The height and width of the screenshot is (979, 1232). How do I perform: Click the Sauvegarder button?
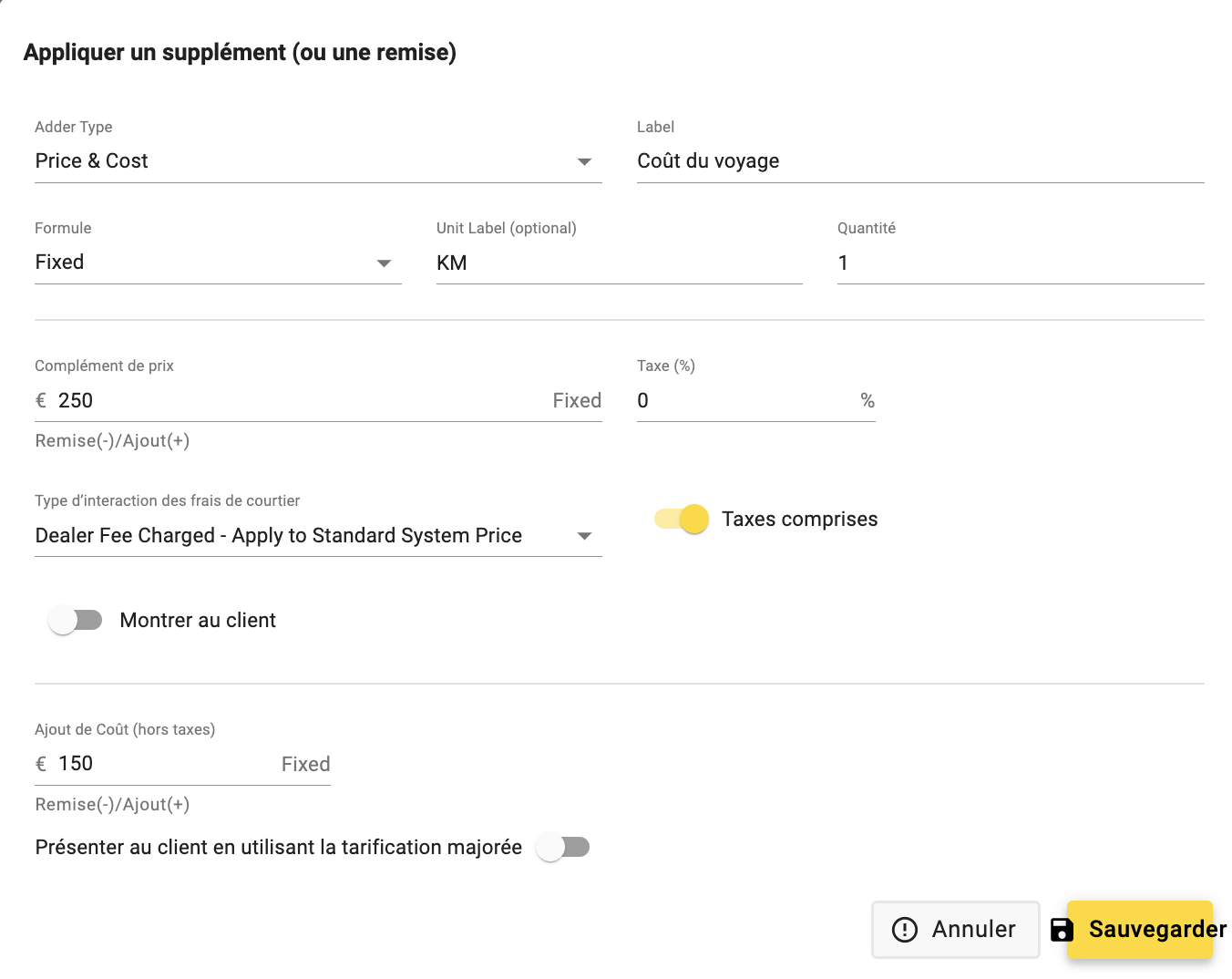pyautogui.click(x=1140, y=929)
